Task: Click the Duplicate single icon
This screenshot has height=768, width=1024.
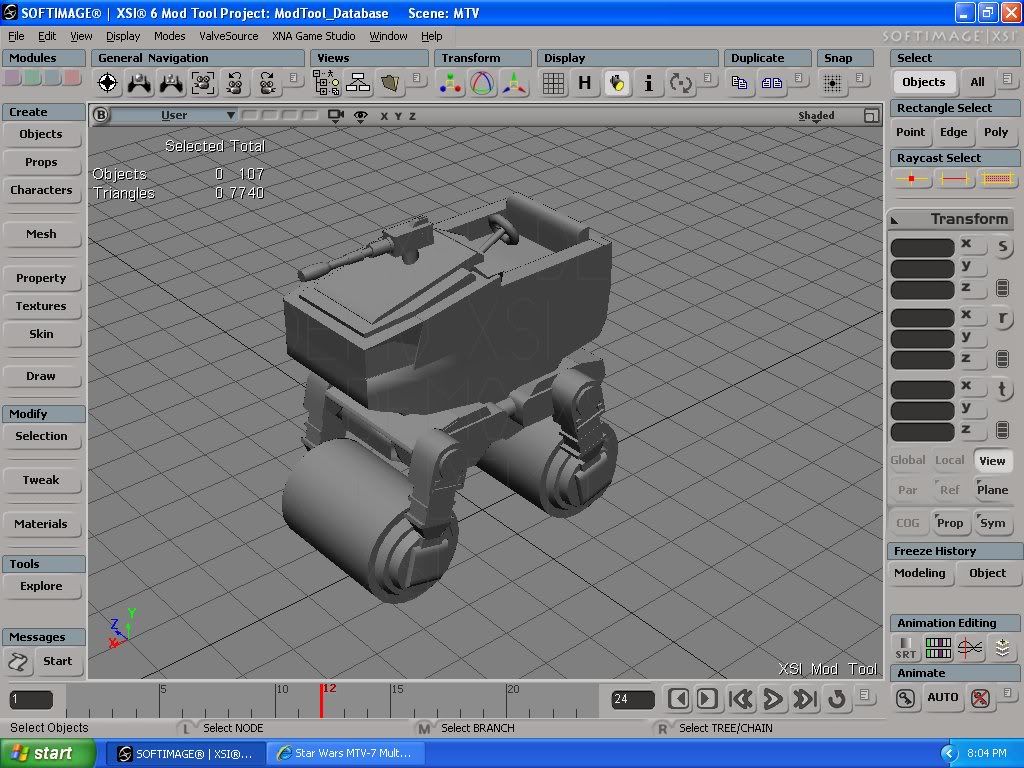Action: (739, 83)
